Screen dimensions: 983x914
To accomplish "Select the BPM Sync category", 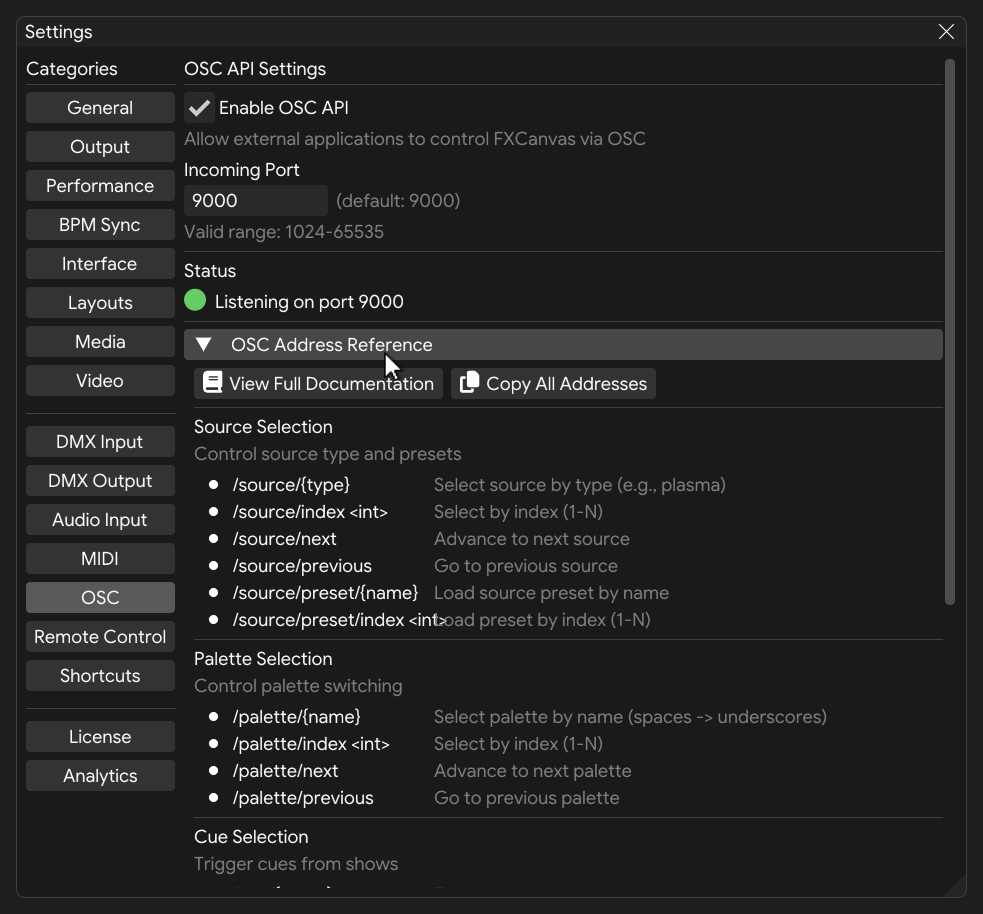I will click(x=100, y=224).
